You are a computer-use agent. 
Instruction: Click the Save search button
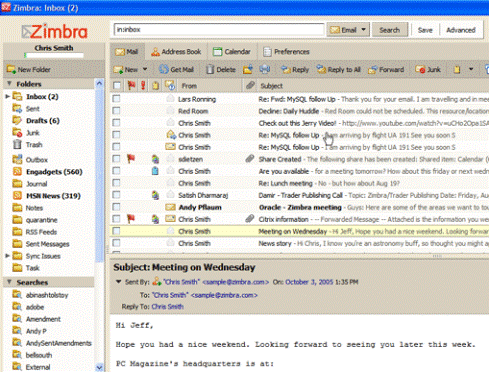[x=425, y=30]
